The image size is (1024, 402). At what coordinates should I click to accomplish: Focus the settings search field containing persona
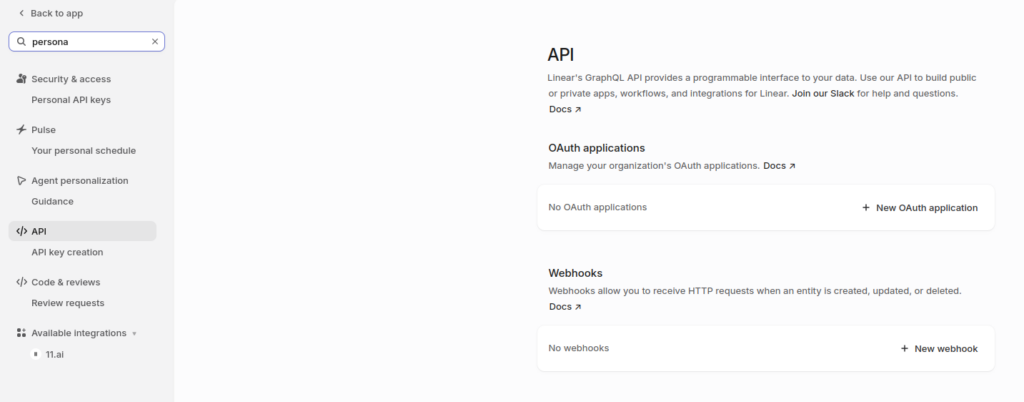(x=87, y=42)
